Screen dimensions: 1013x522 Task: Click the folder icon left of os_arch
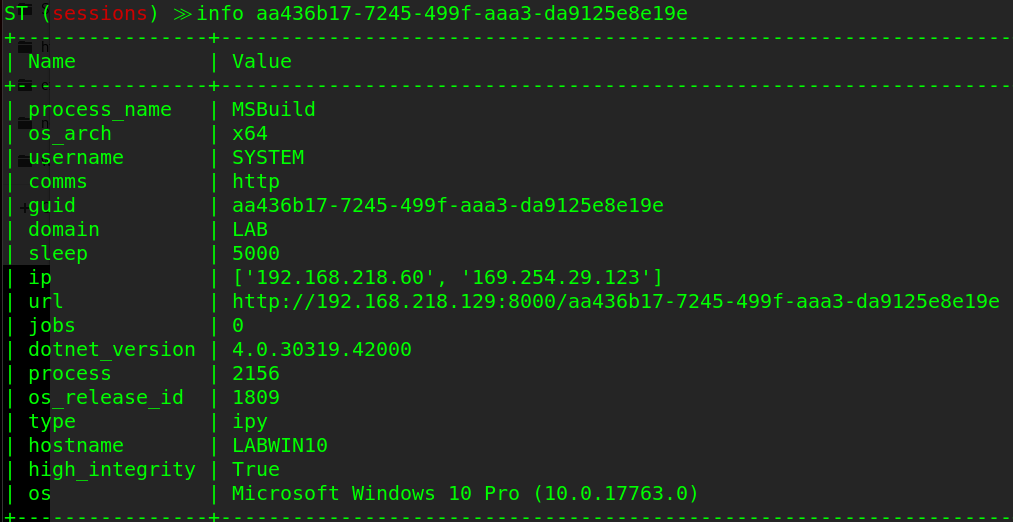[x=23, y=122]
